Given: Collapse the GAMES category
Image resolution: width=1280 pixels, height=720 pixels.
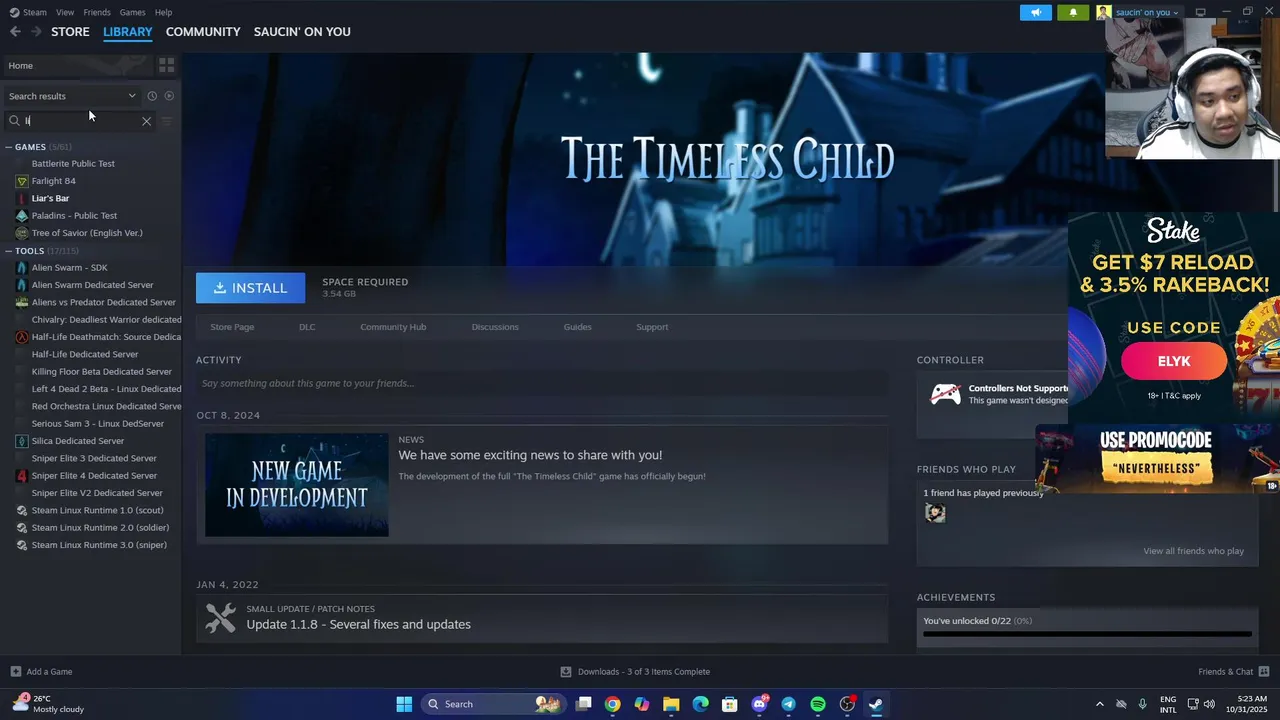Looking at the screenshot, I should [9, 147].
